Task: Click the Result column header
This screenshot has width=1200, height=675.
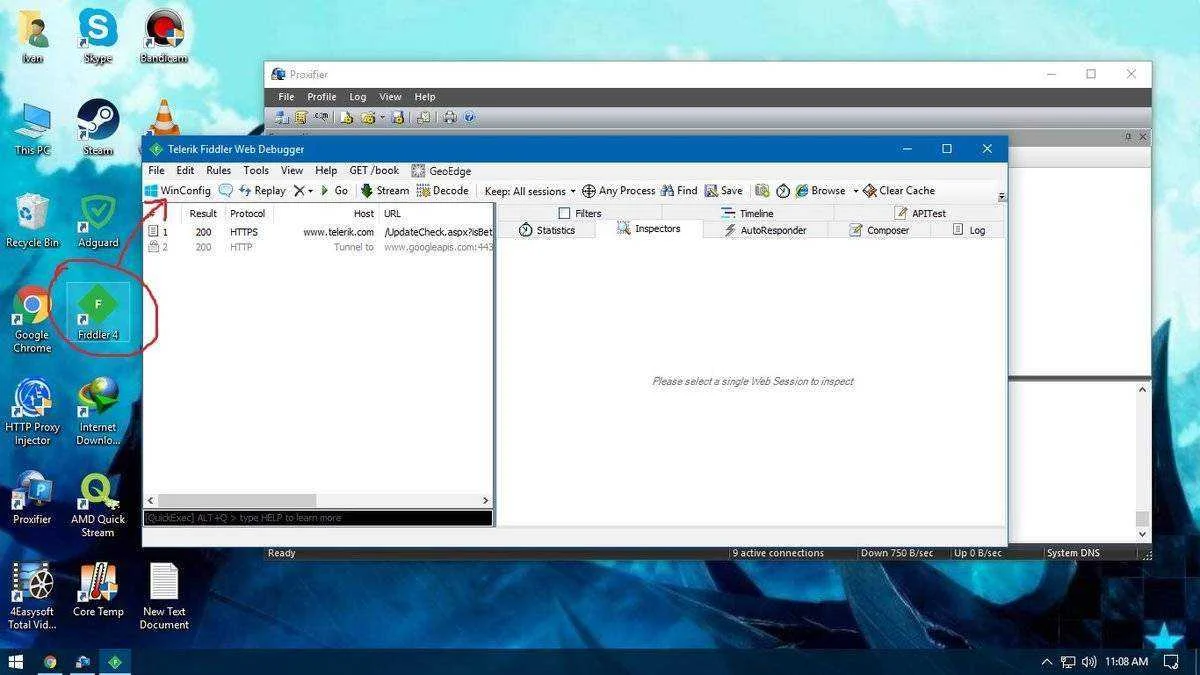Action: (x=203, y=213)
